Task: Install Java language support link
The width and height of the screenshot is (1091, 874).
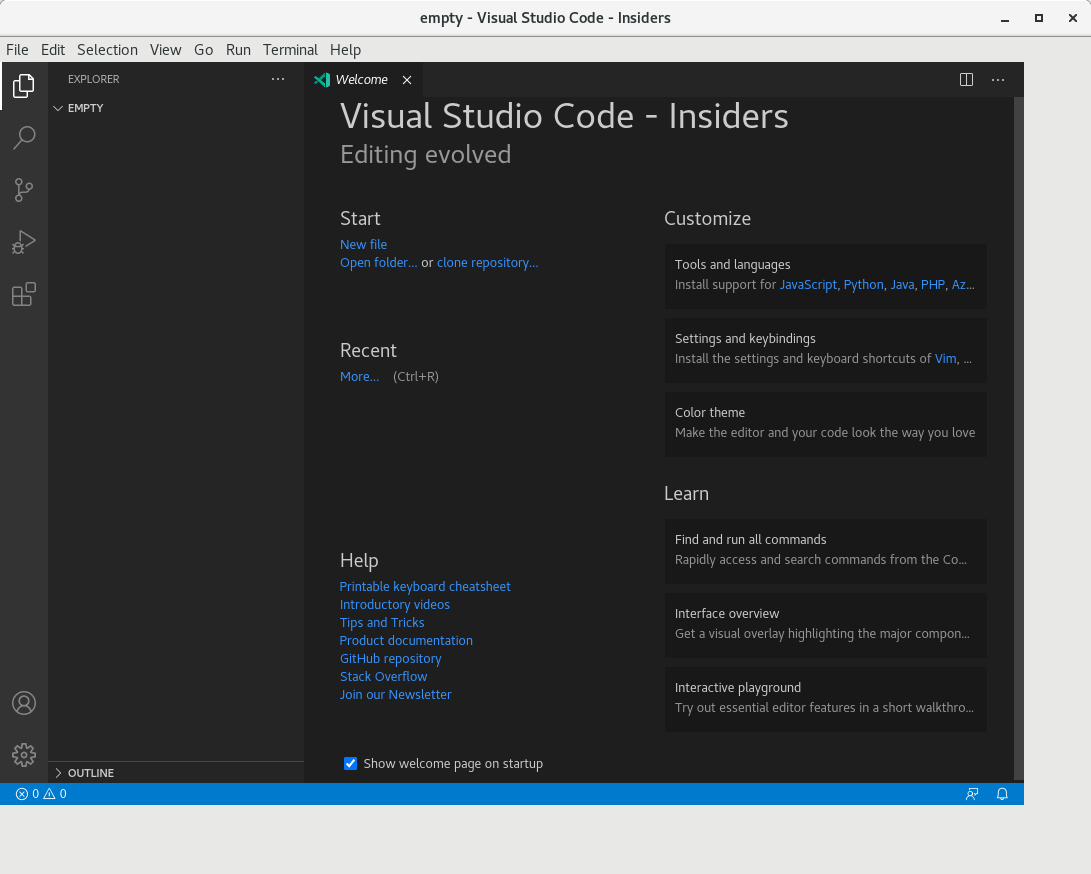Action: coord(902,285)
